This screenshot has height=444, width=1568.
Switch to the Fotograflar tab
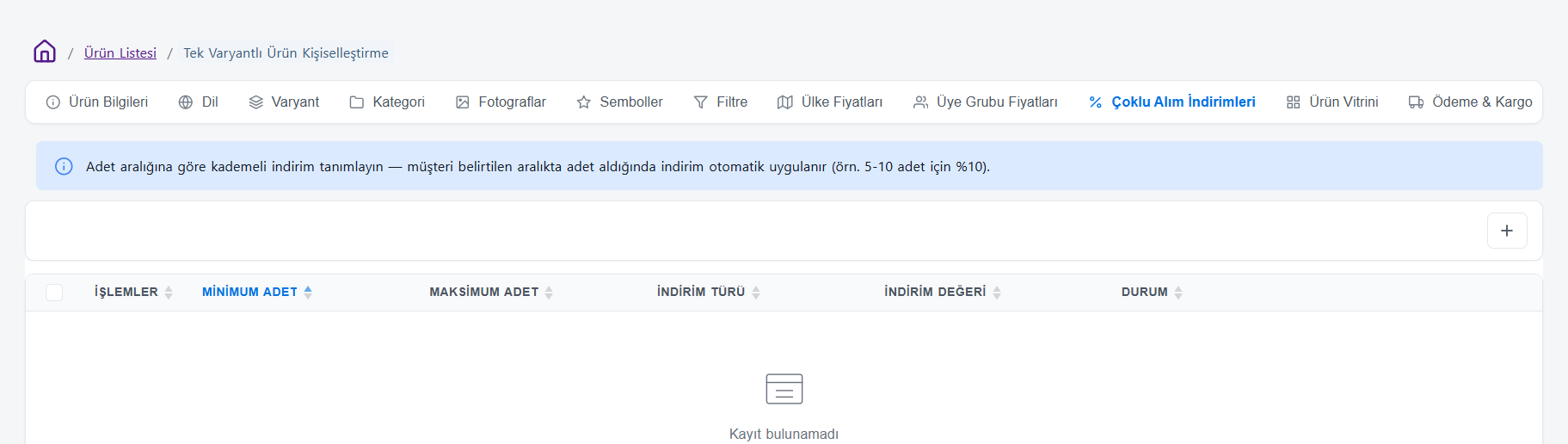[x=501, y=102]
